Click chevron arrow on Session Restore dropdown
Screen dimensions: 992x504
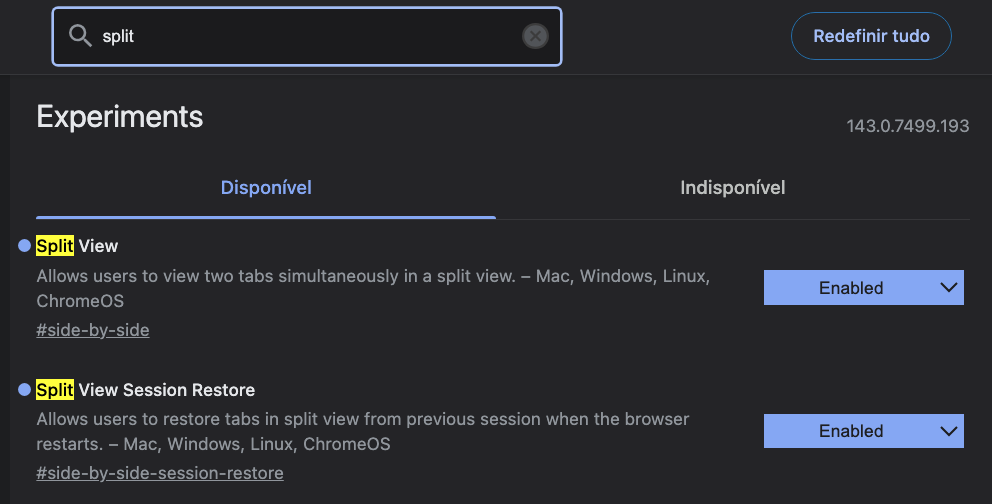[x=949, y=431]
